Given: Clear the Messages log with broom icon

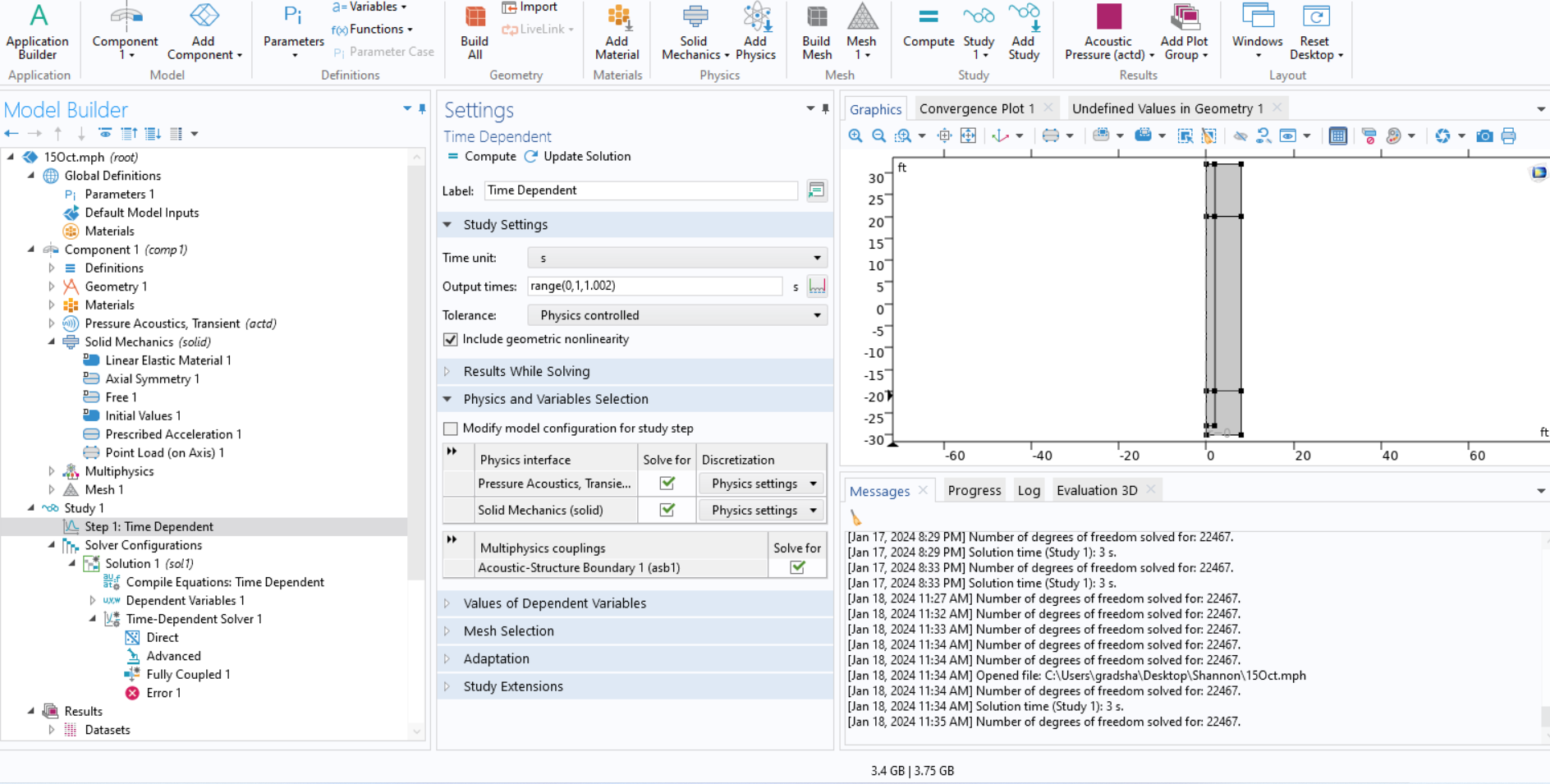Looking at the screenshot, I should [x=856, y=517].
